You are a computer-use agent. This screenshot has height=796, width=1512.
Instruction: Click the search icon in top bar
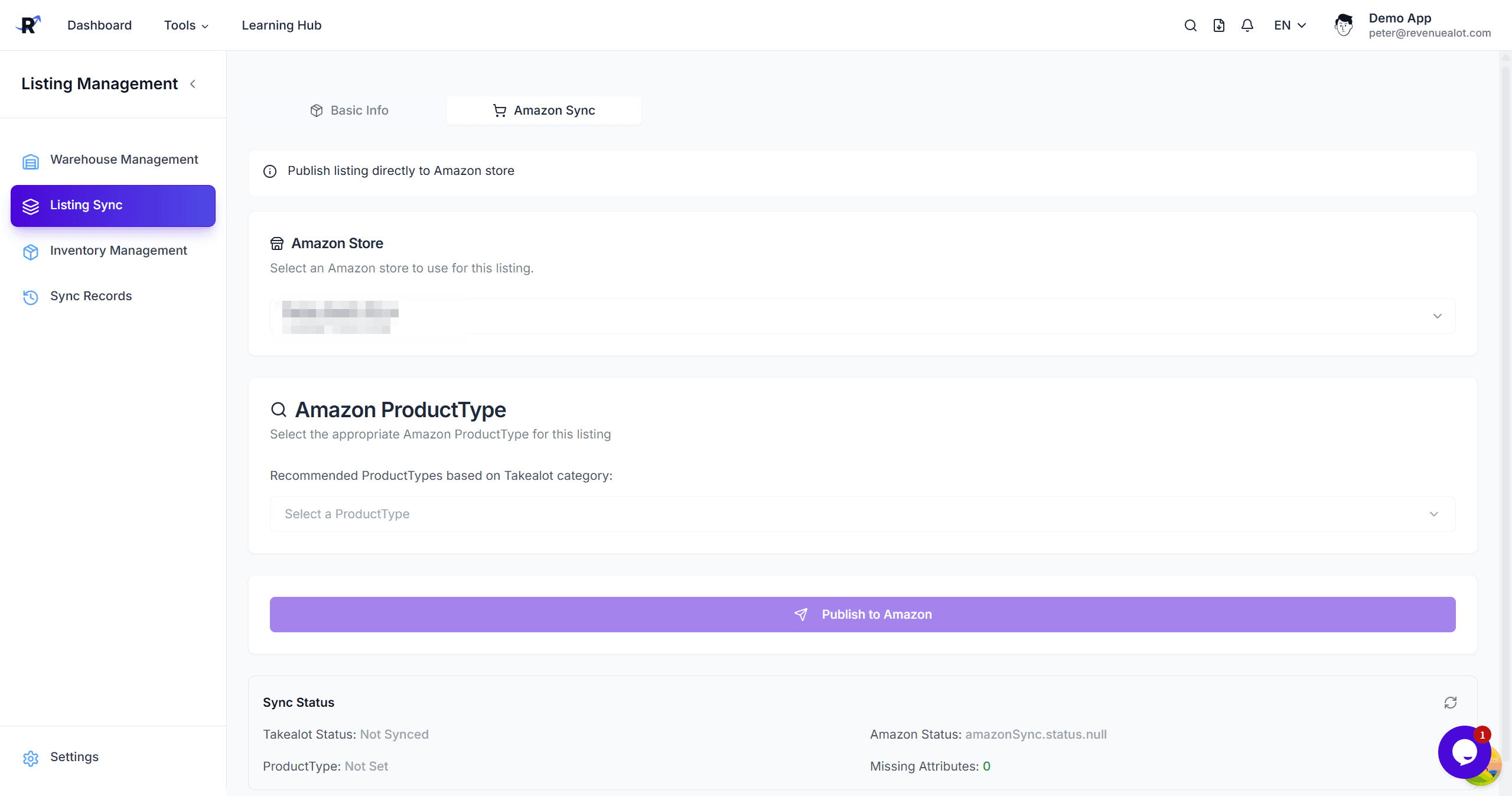[1190, 25]
